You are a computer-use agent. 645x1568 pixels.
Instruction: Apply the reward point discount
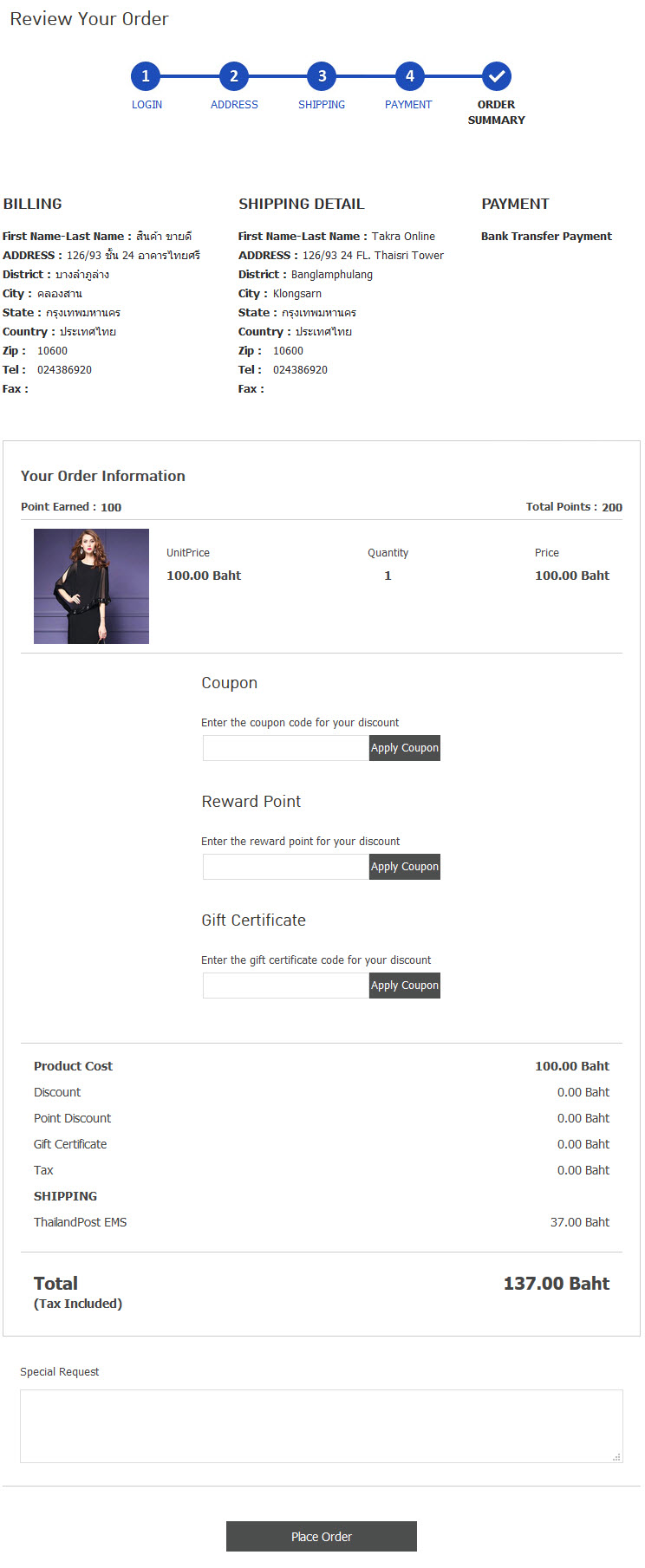(x=405, y=867)
